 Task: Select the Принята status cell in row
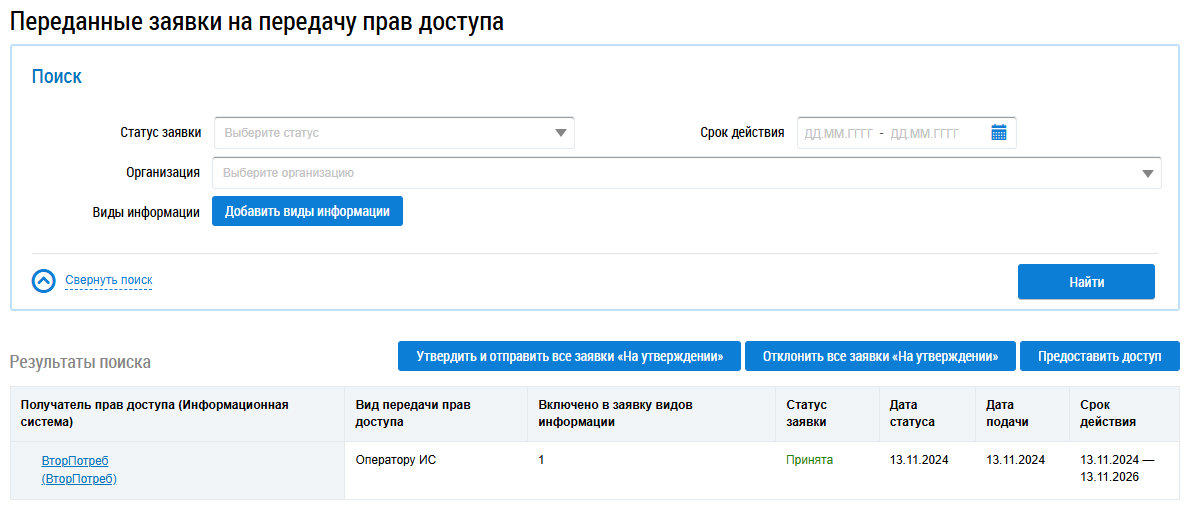click(809, 460)
